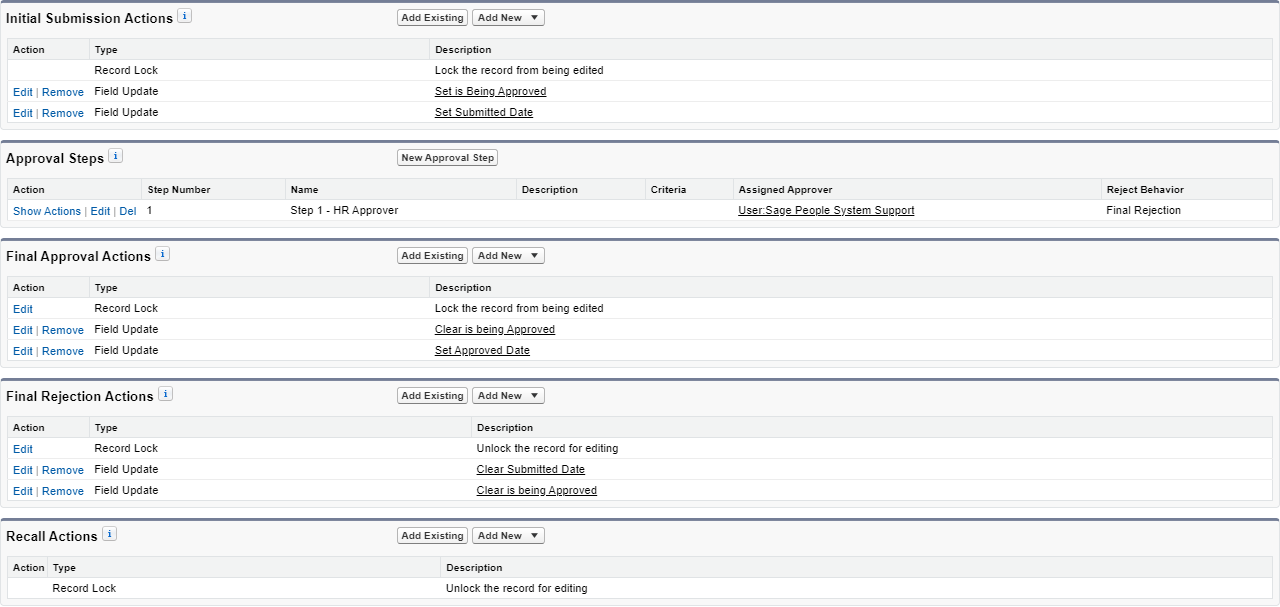
Task: Remove the Set Submitted Date field update
Action: 63,113
